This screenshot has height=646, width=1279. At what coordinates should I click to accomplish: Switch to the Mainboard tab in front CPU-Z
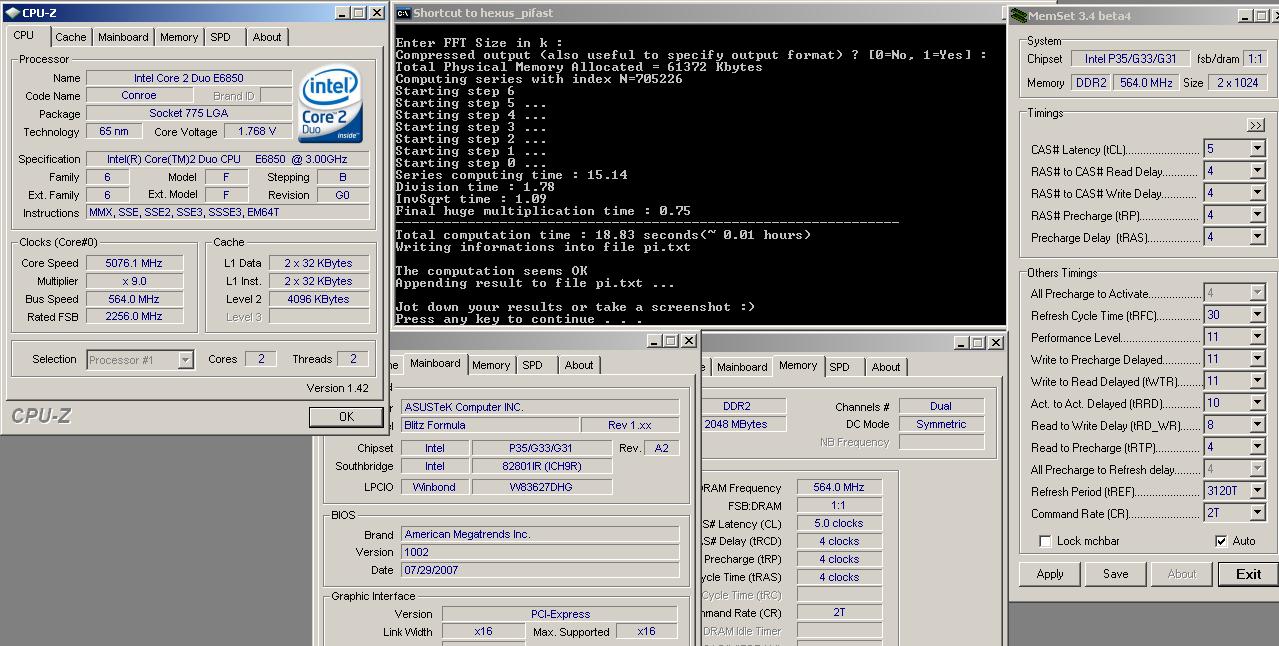tap(123, 37)
